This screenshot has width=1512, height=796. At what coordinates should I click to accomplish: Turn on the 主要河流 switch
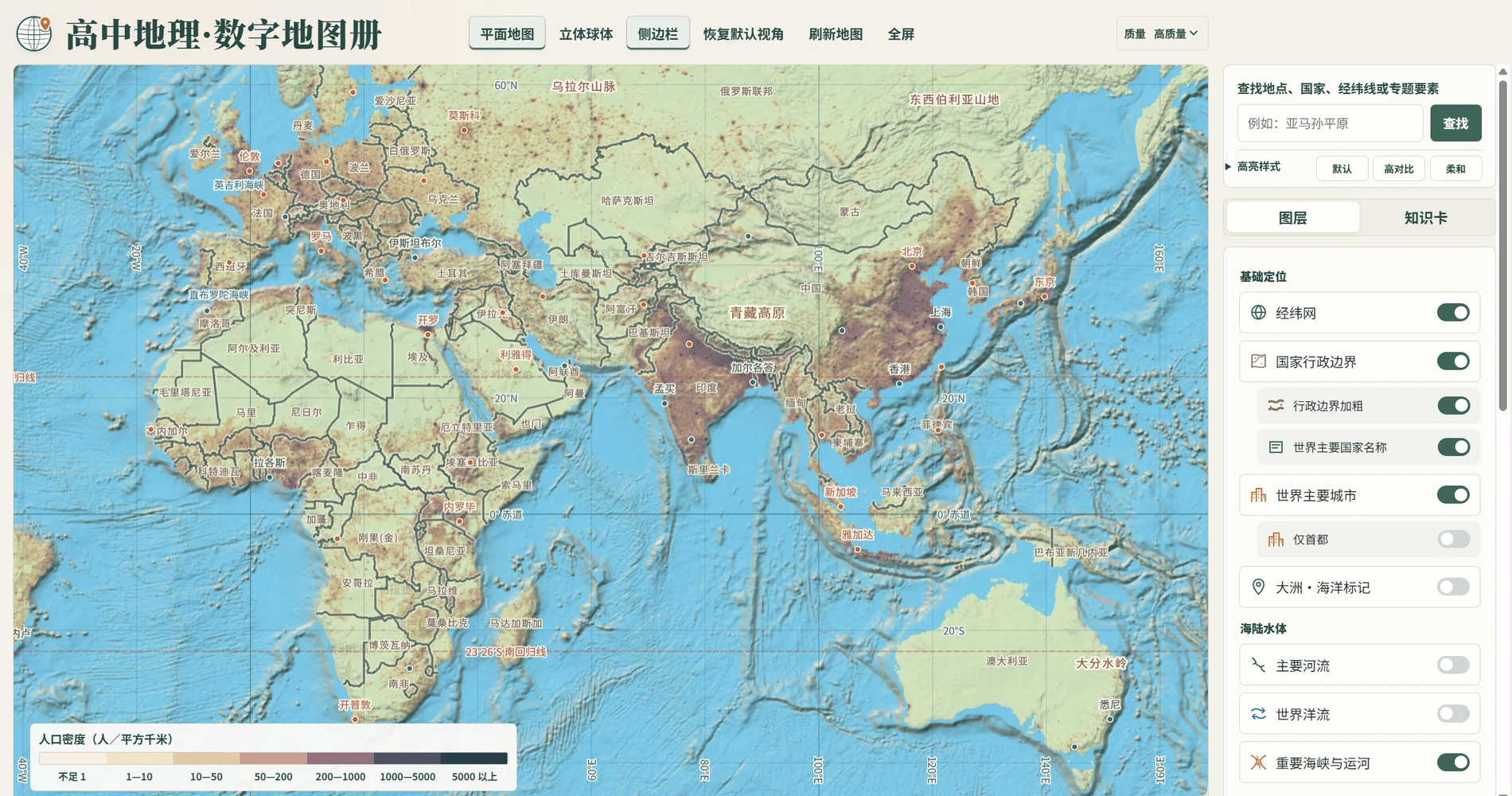(1453, 665)
